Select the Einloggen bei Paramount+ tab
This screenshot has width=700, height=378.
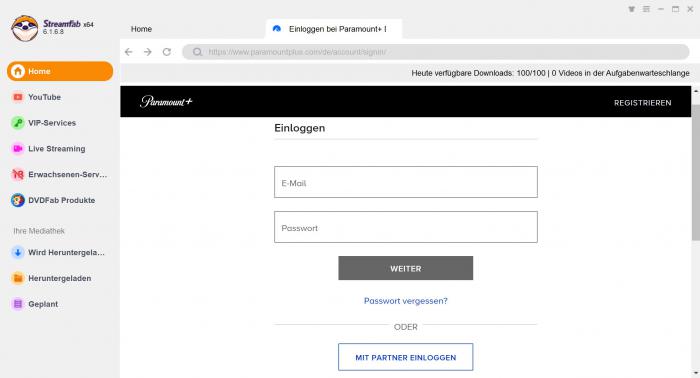pos(334,29)
